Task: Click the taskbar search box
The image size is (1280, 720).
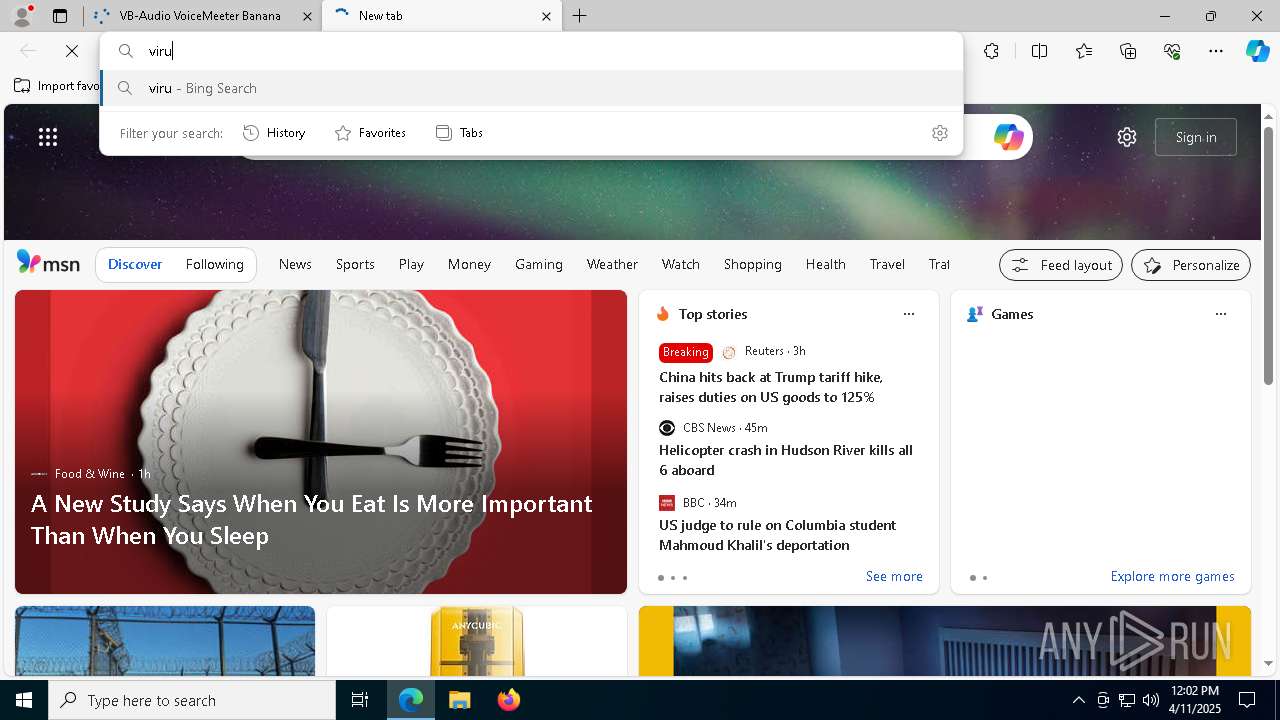Action: coord(192,700)
